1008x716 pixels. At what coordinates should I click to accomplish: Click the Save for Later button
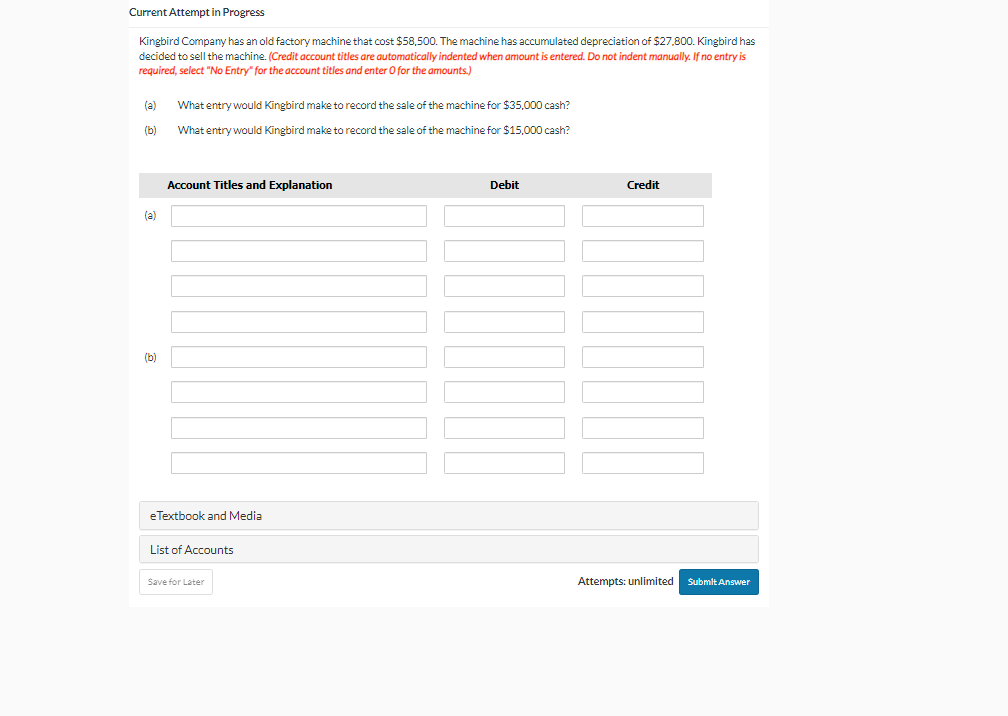176,582
